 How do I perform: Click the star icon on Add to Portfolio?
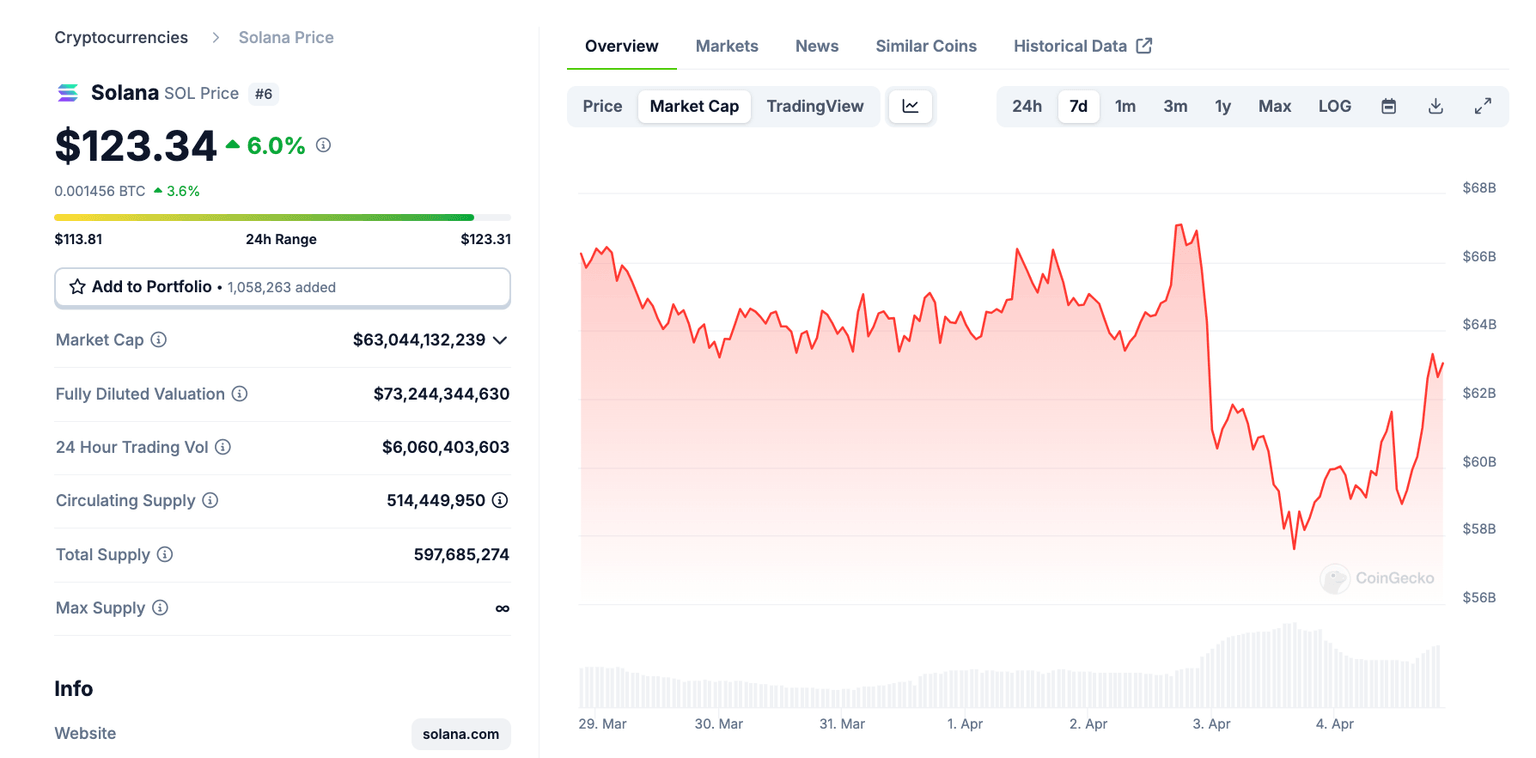[77, 287]
